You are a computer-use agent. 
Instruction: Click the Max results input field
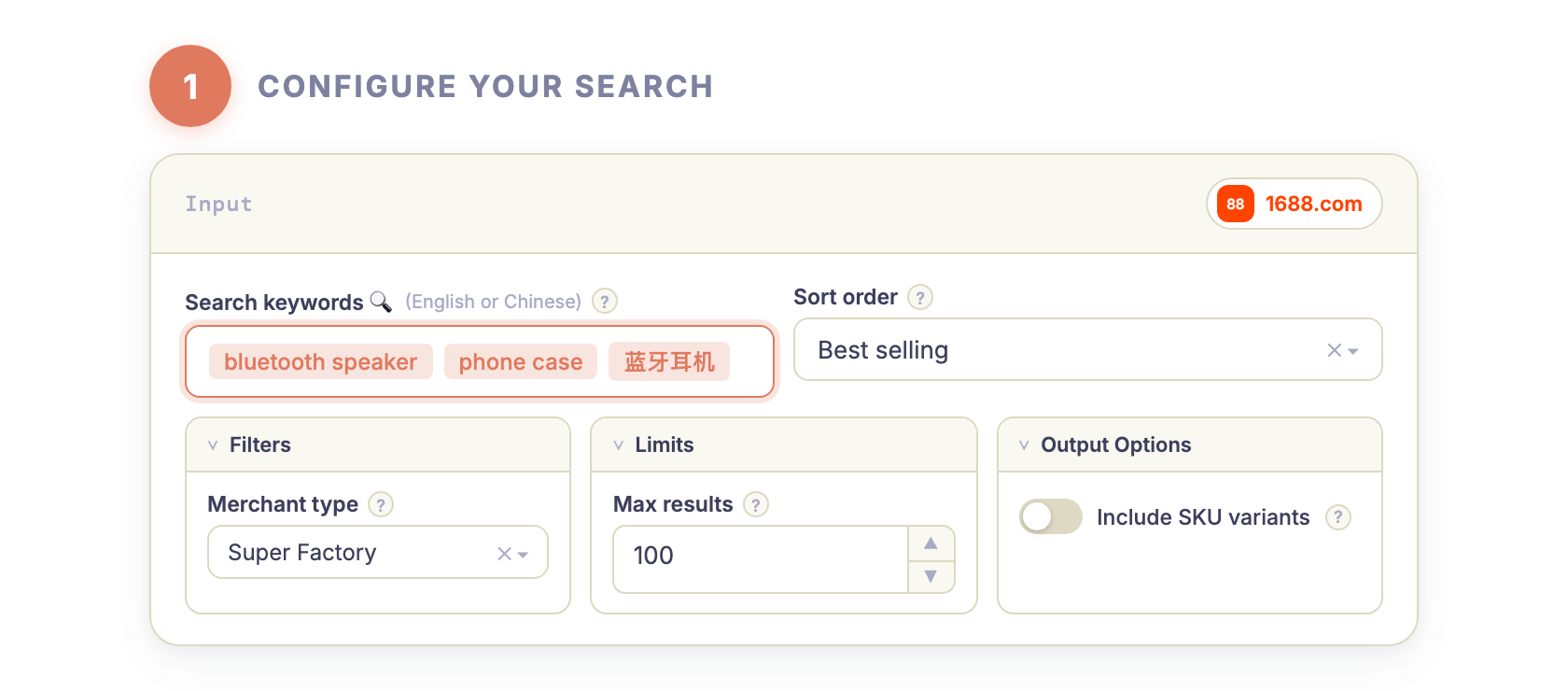point(761,557)
